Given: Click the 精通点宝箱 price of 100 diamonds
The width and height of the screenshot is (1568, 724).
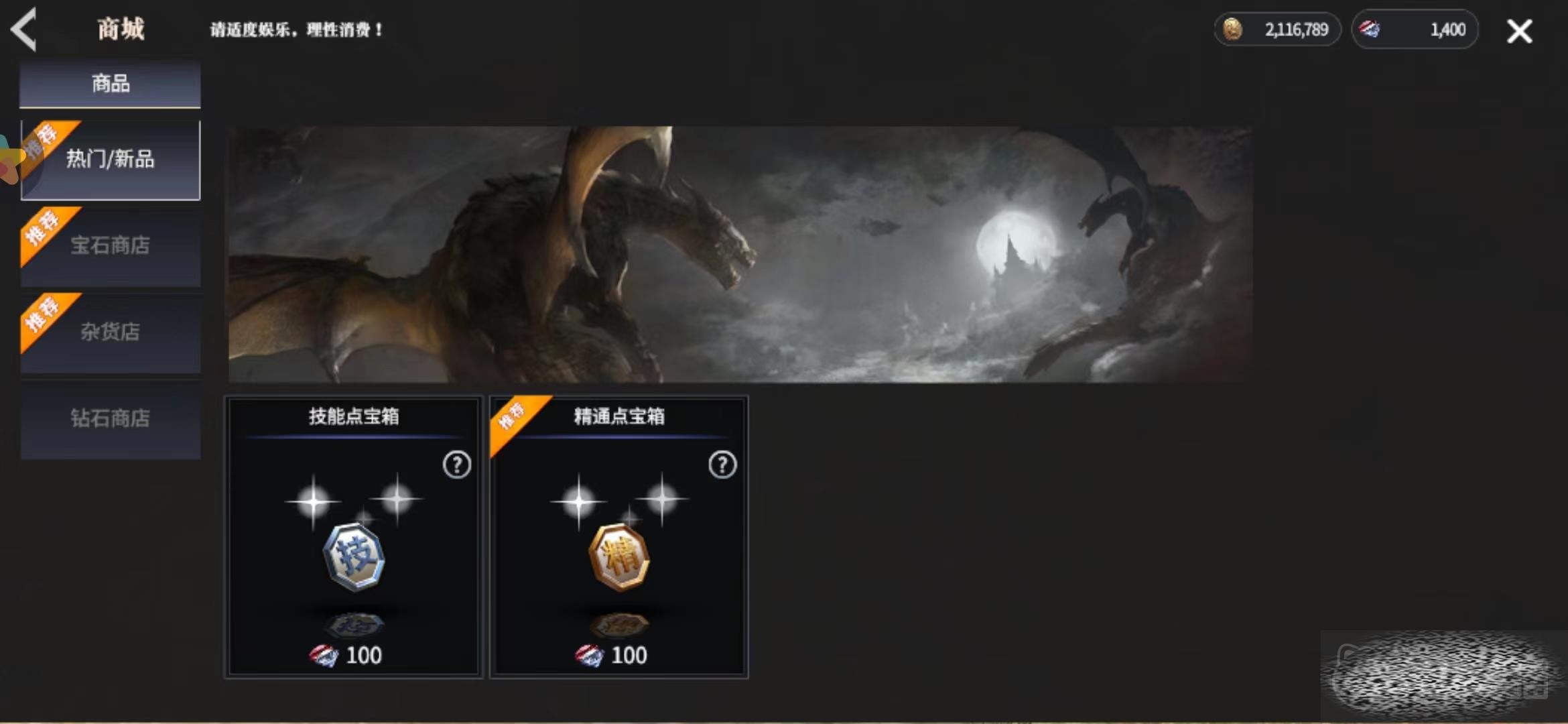Looking at the screenshot, I should [x=611, y=655].
